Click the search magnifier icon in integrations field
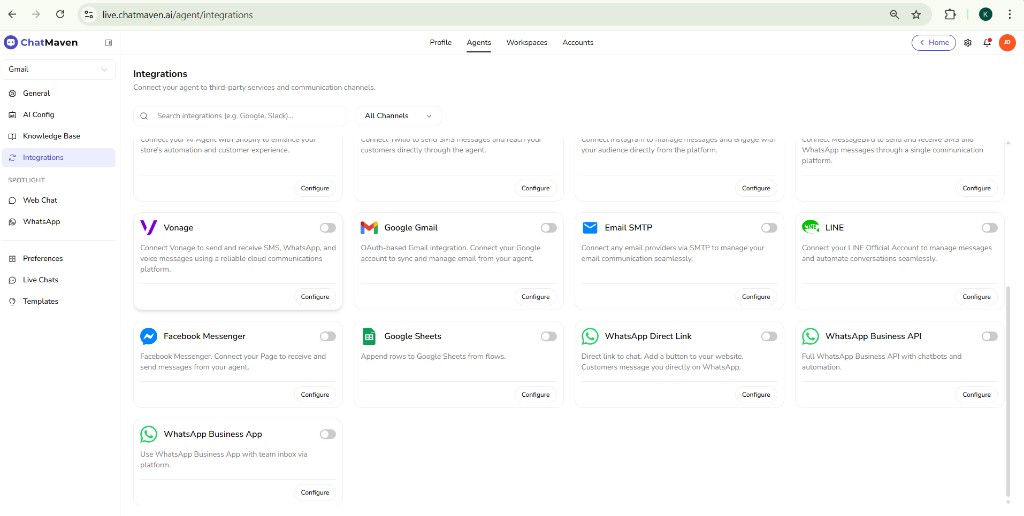 (144, 116)
